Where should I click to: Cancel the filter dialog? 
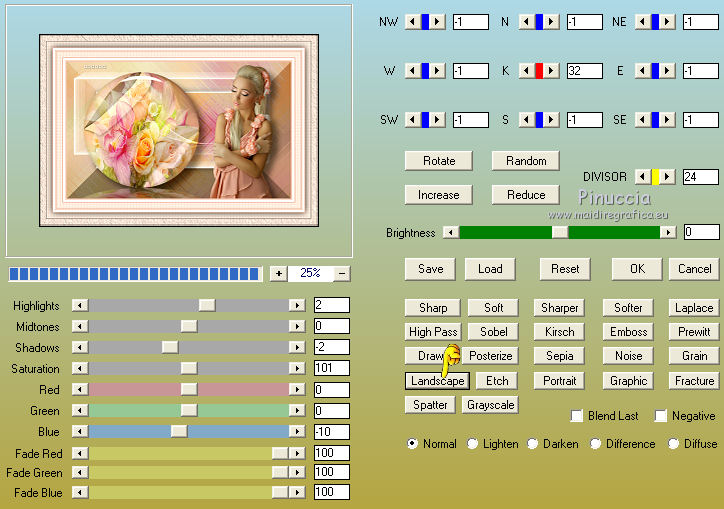click(694, 269)
